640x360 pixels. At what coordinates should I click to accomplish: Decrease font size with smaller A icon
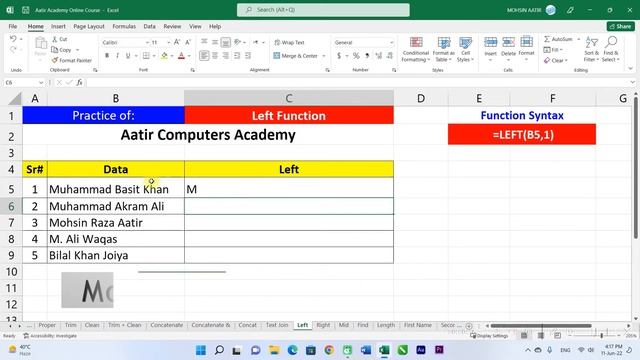(x=188, y=42)
